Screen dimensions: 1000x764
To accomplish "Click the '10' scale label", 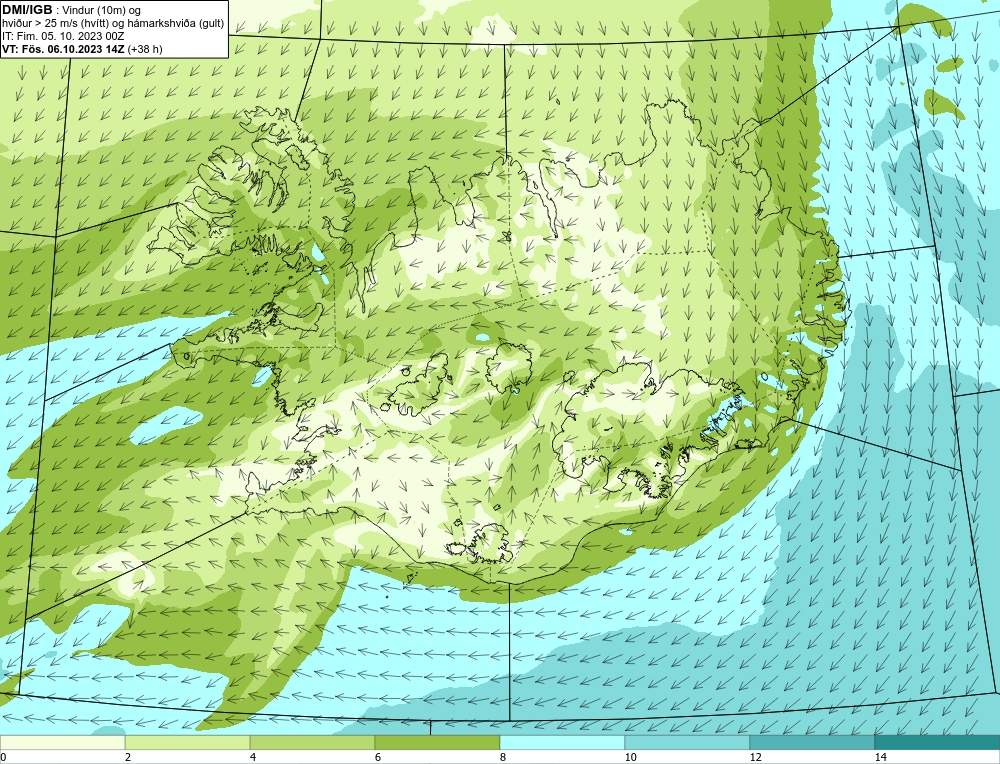I will tap(630, 757).
